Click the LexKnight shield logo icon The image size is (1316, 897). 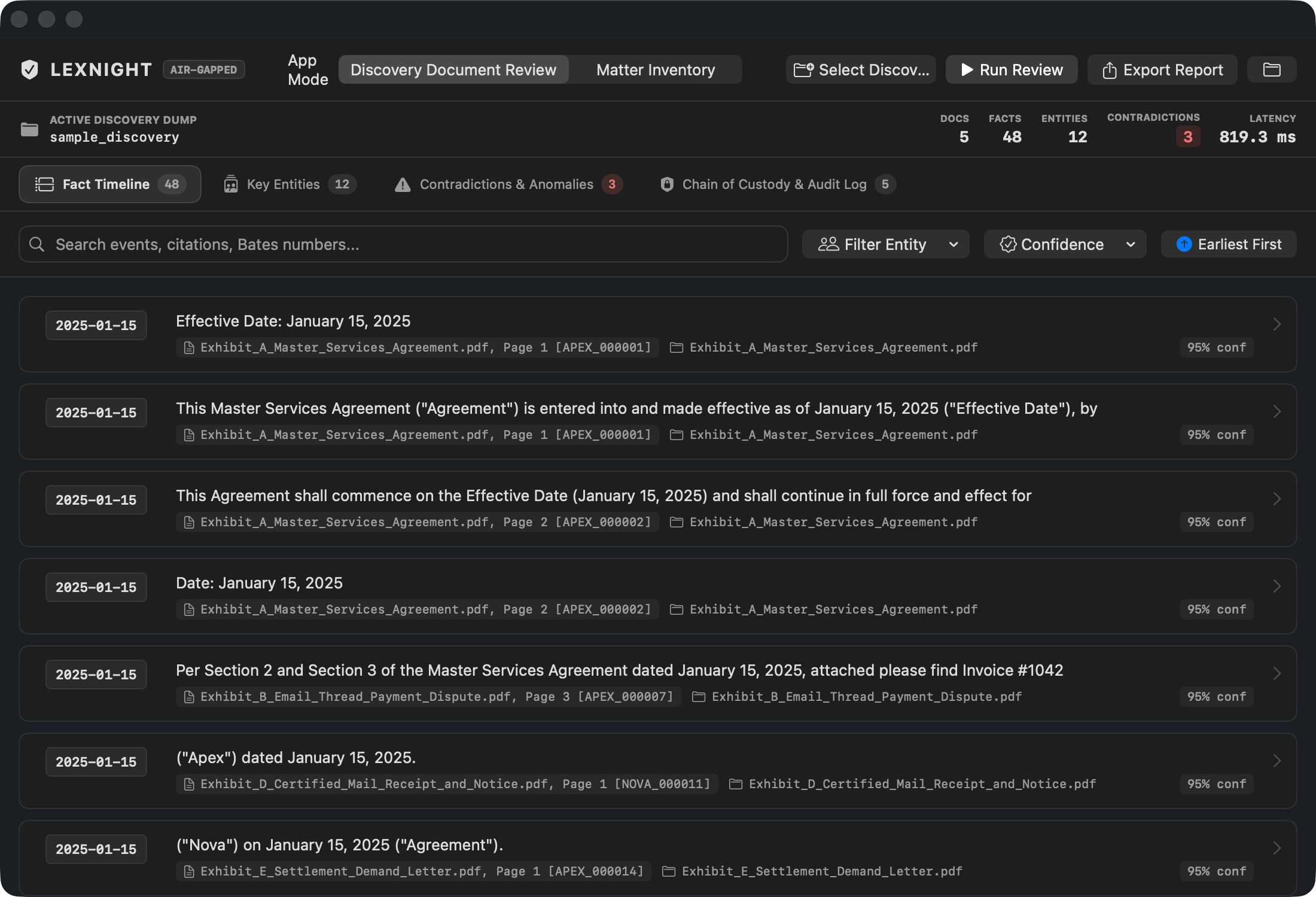point(29,69)
